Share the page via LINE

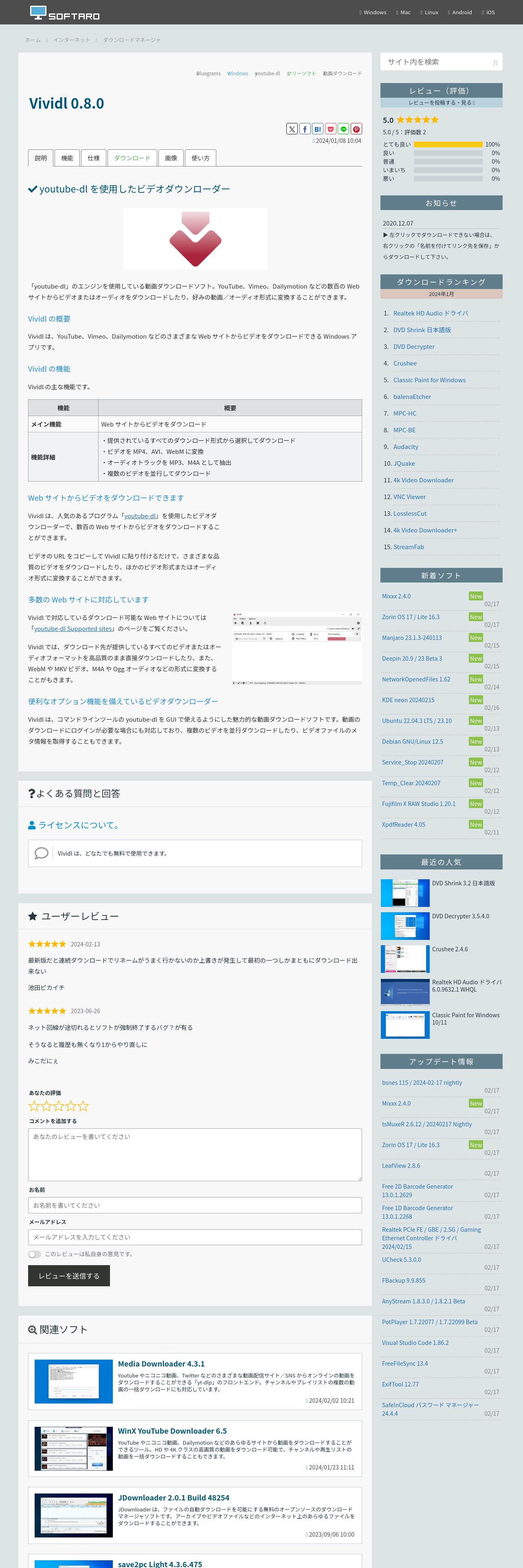(x=343, y=129)
